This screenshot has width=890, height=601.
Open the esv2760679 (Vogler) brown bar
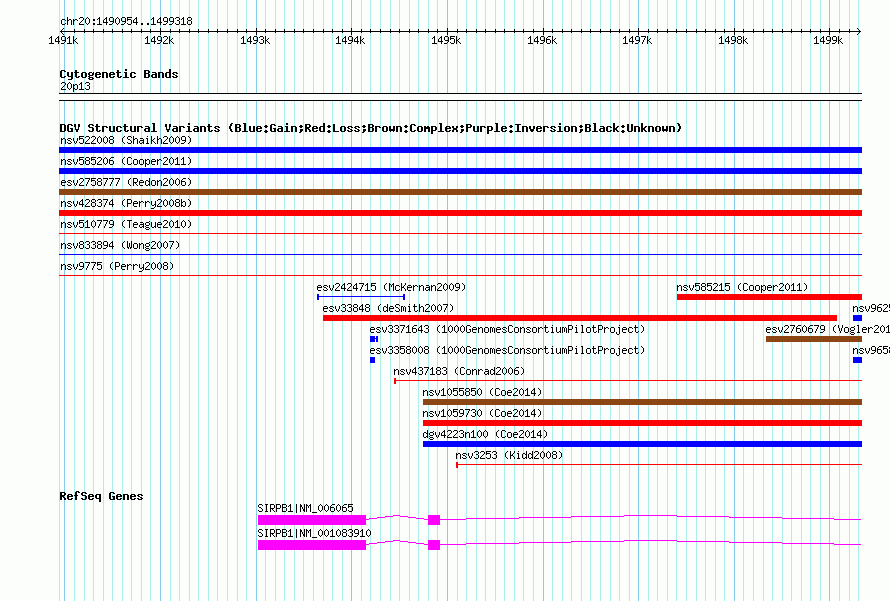tap(814, 339)
